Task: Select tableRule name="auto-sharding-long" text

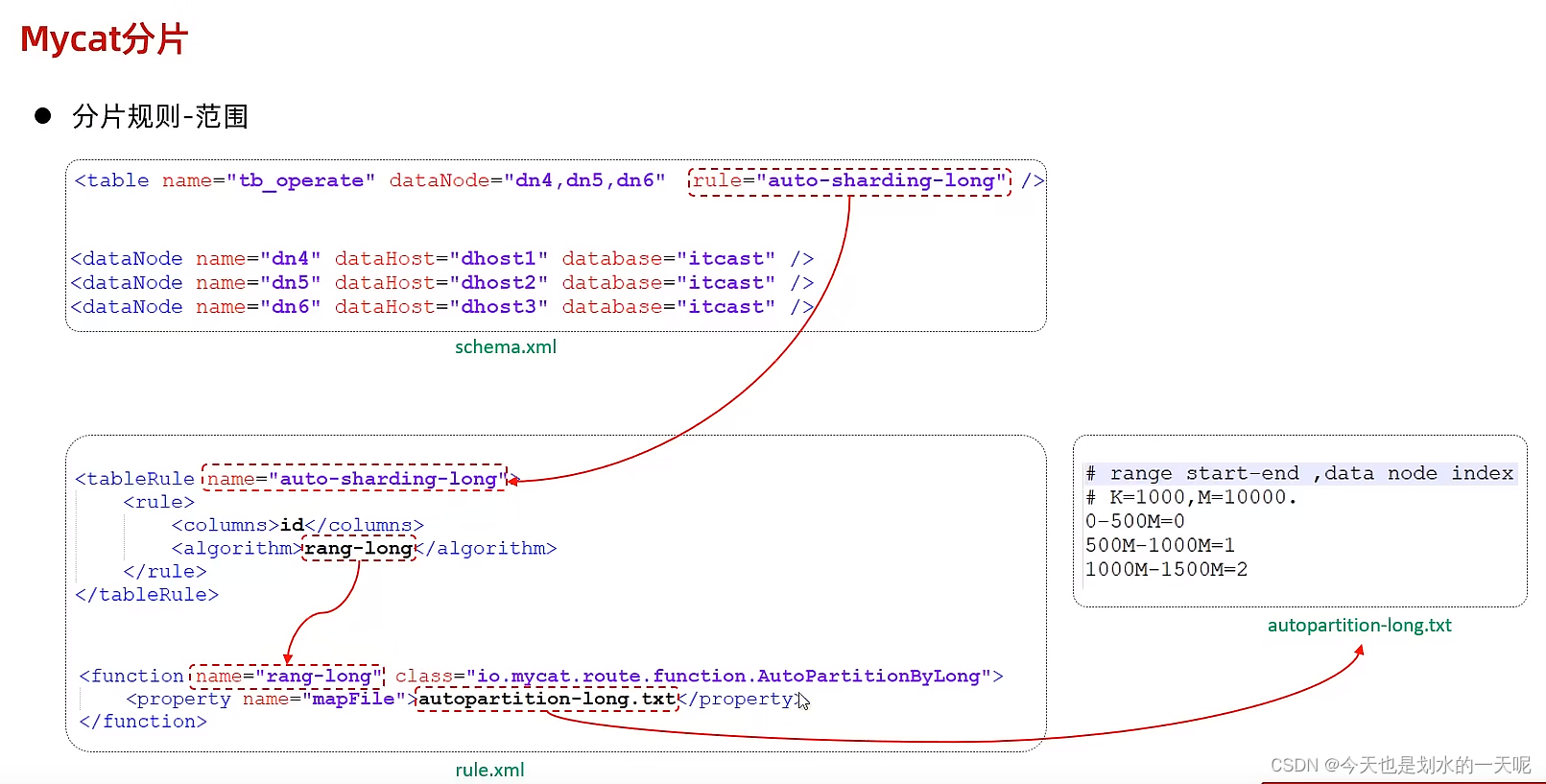Action: pyautogui.click(x=356, y=479)
